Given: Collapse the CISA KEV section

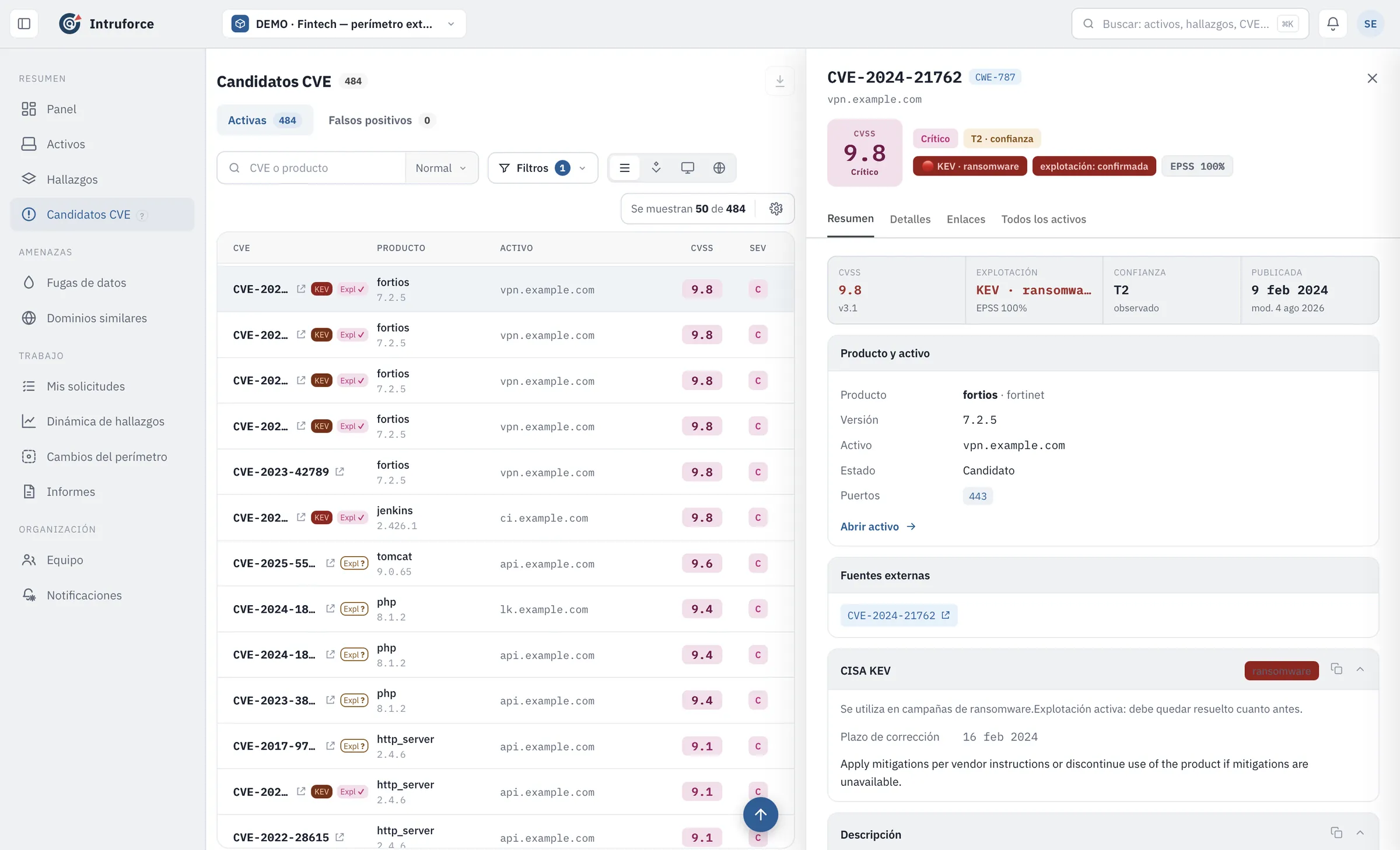Looking at the screenshot, I should pyautogui.click(x=1360, y=669).
